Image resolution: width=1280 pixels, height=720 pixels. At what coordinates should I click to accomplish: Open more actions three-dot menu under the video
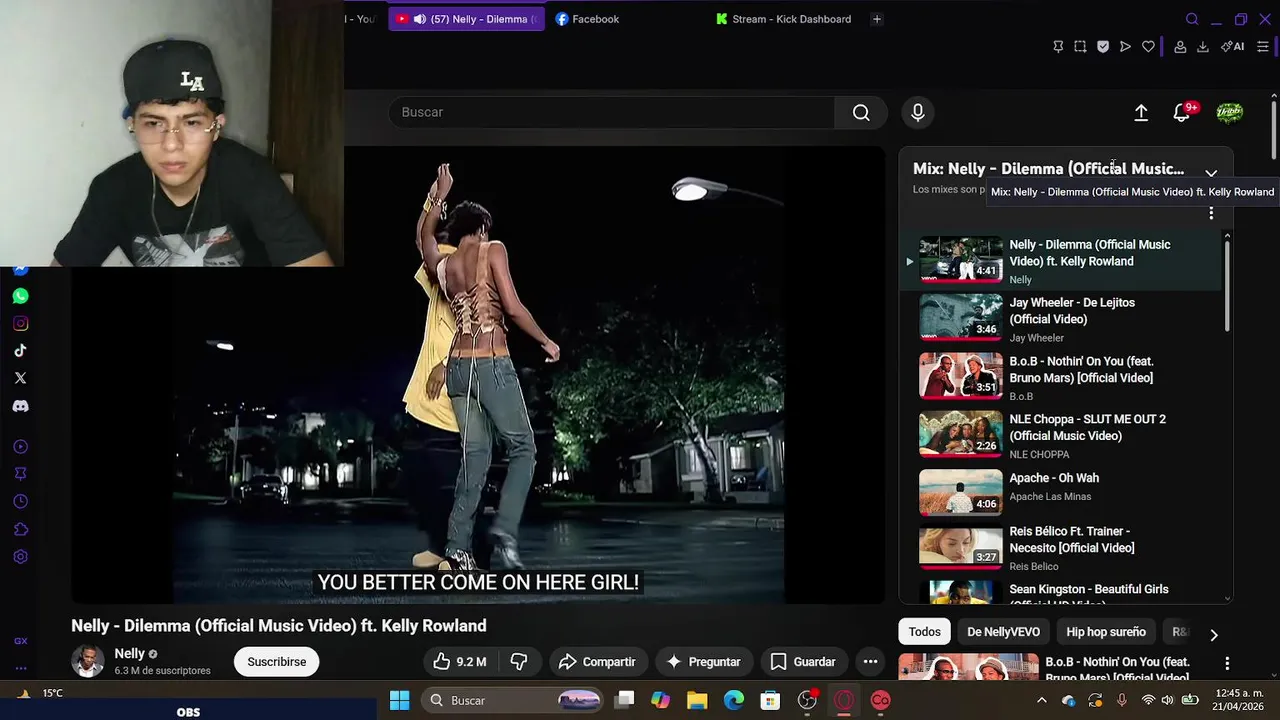tap(870, 662)
